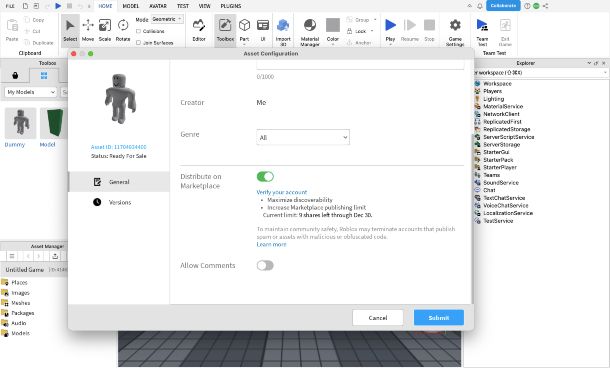
Task: Open the Images folder in Asset Manager
Action: click(x=16, y=293)
